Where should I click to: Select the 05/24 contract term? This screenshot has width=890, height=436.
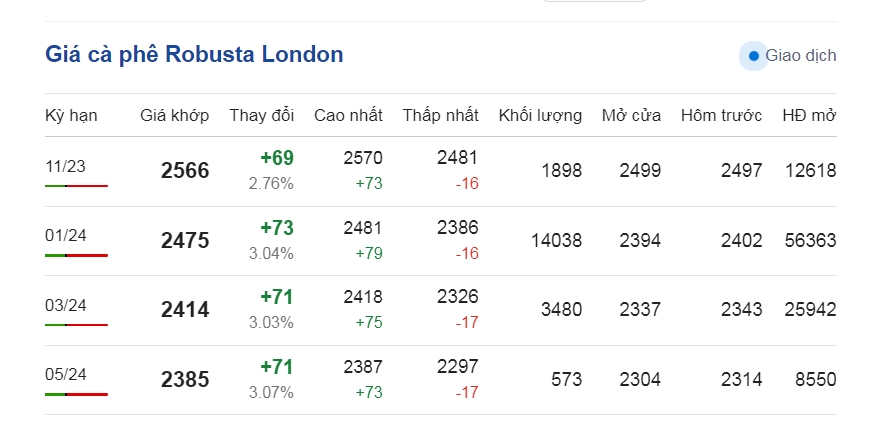coord(66,375)
